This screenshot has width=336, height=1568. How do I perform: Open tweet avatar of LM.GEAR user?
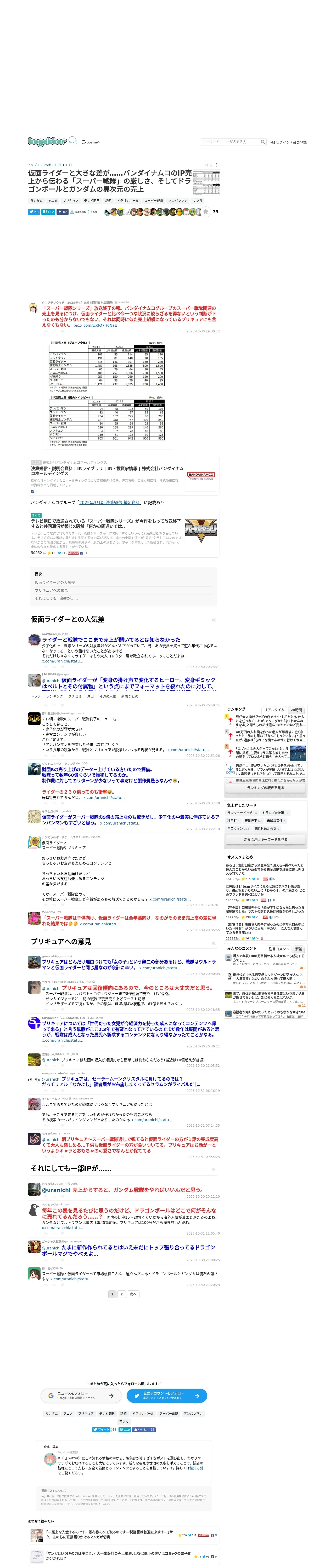(34, 680)
